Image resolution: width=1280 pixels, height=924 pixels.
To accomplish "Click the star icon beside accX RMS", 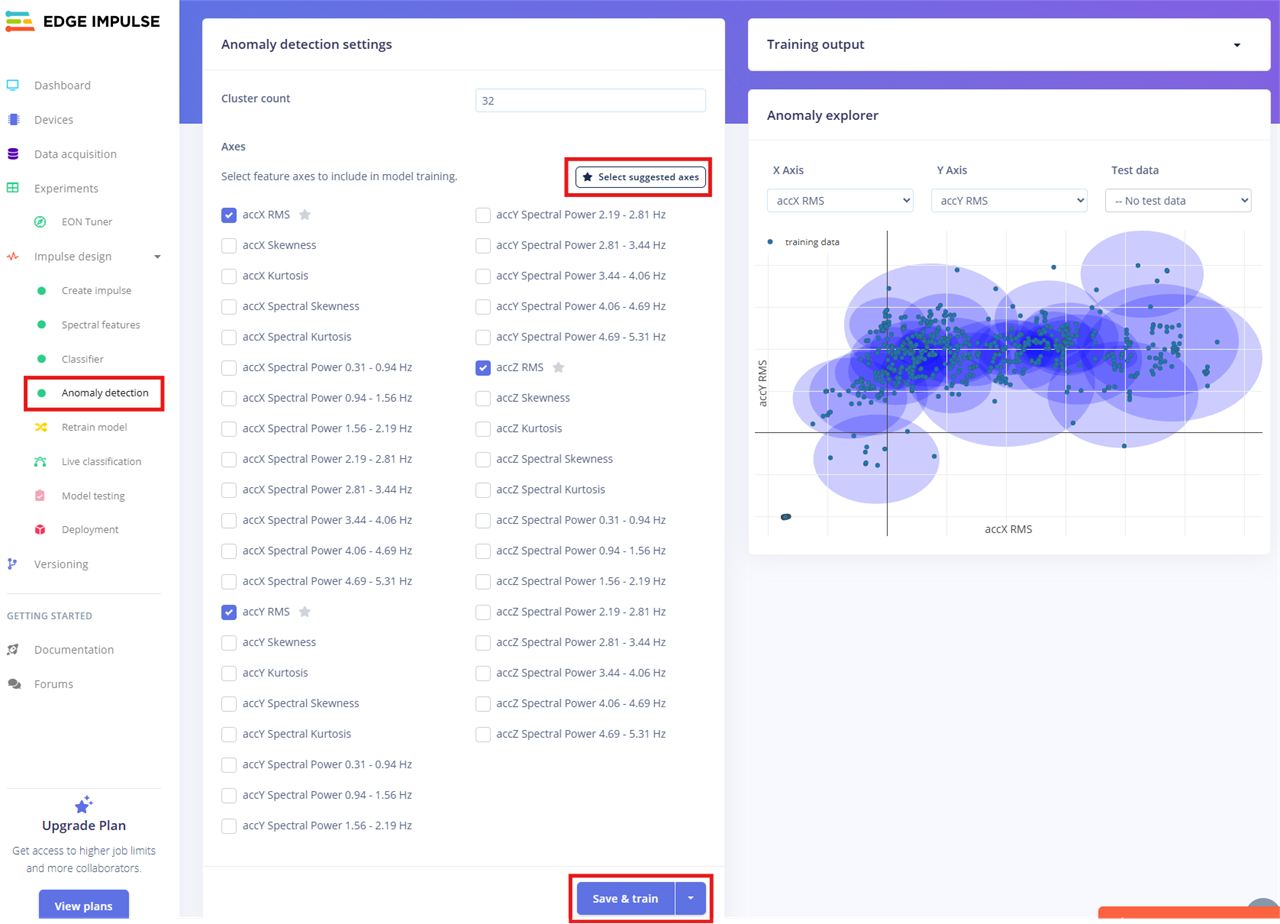I will click(305, 214).
